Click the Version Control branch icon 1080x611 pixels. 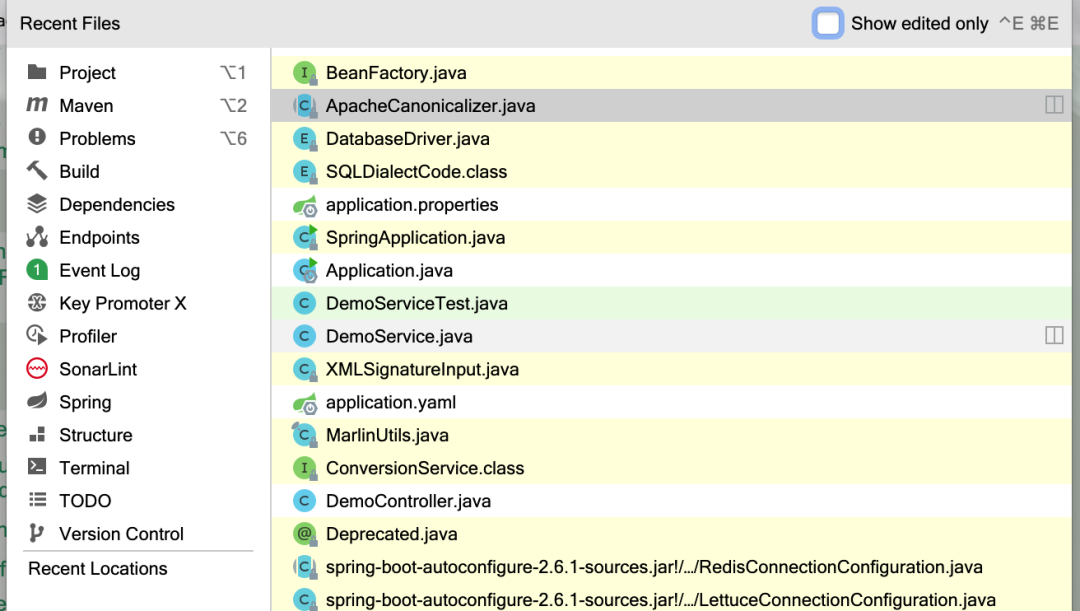(37, 533)
